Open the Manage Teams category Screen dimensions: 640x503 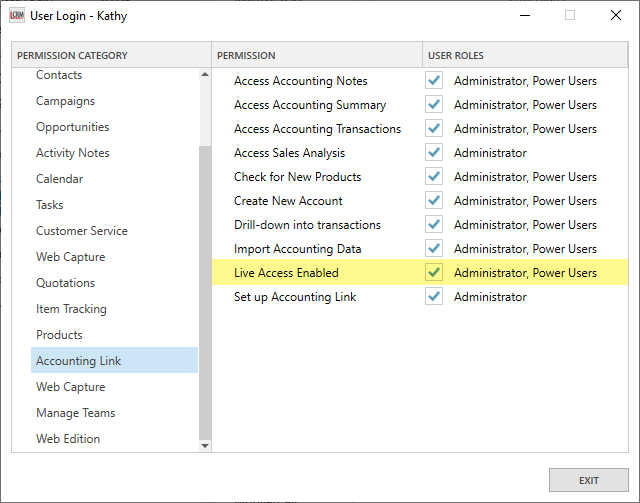coord(75,413)
